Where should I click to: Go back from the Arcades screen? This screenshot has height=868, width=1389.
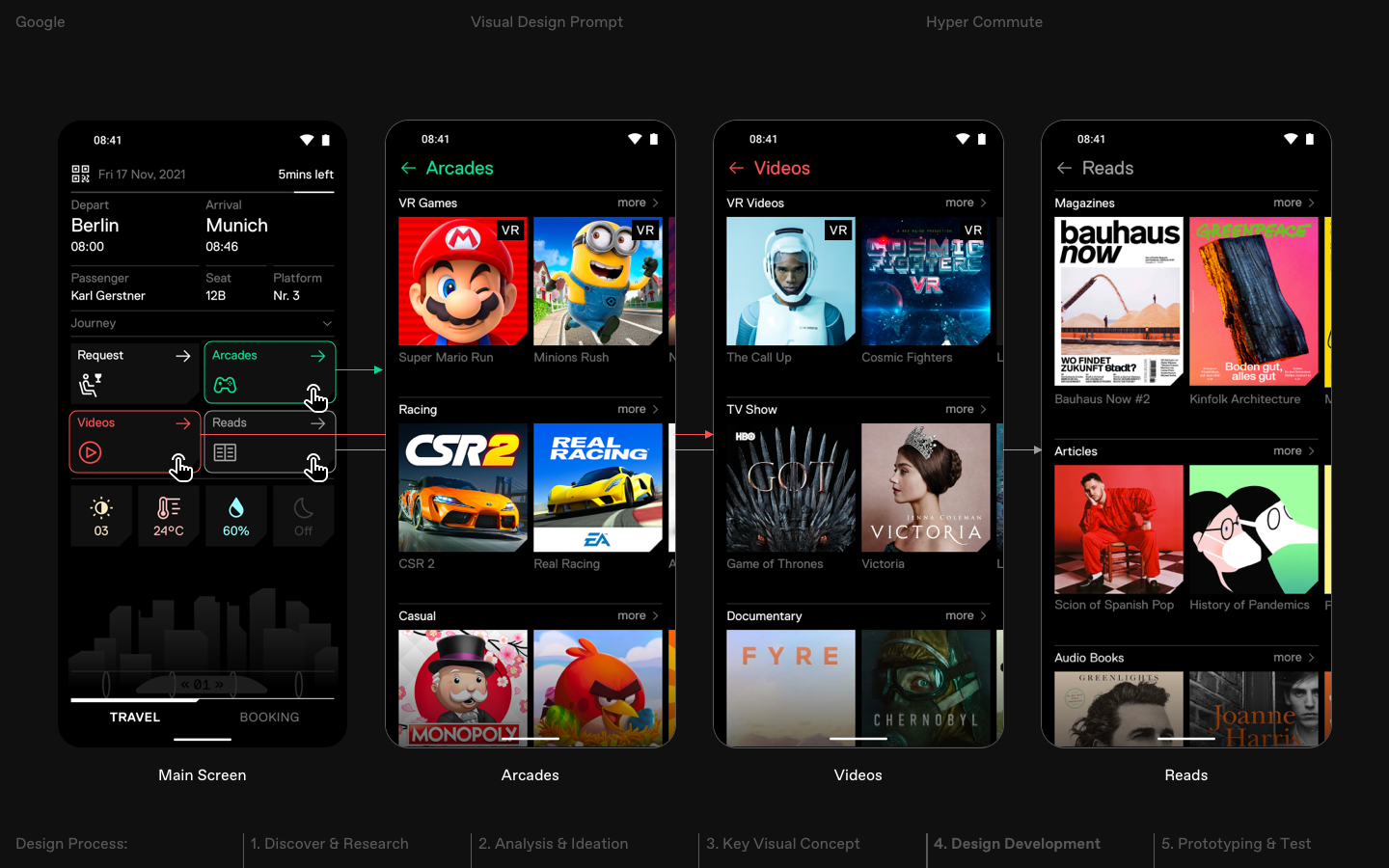408,168
